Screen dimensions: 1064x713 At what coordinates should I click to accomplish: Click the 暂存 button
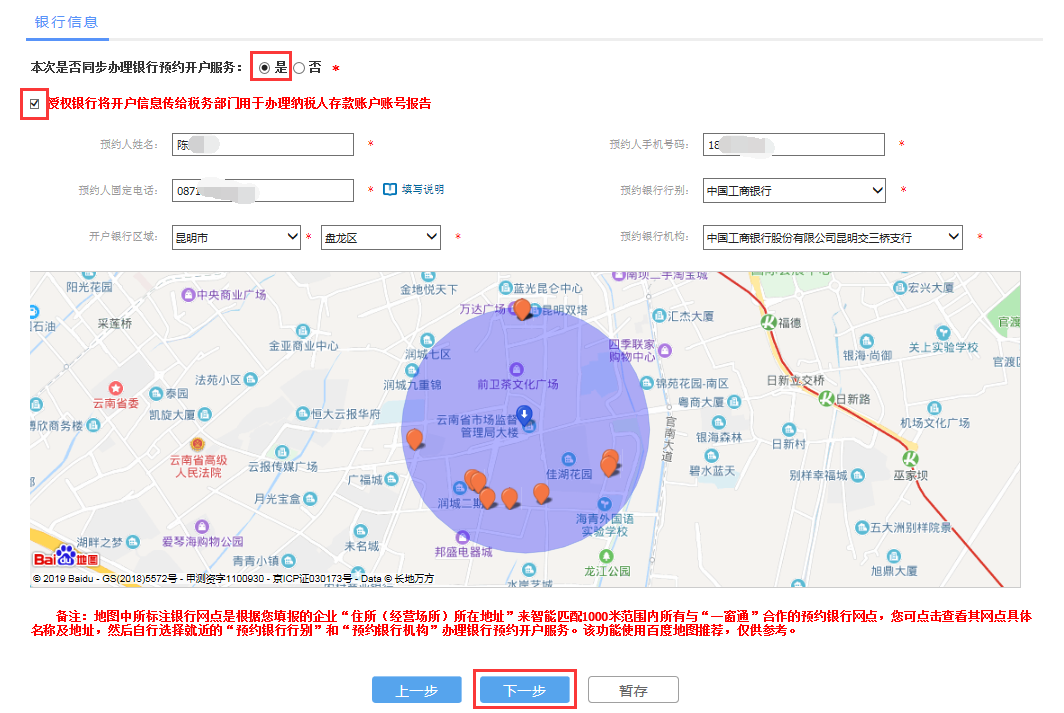click(x=633, y=690)
